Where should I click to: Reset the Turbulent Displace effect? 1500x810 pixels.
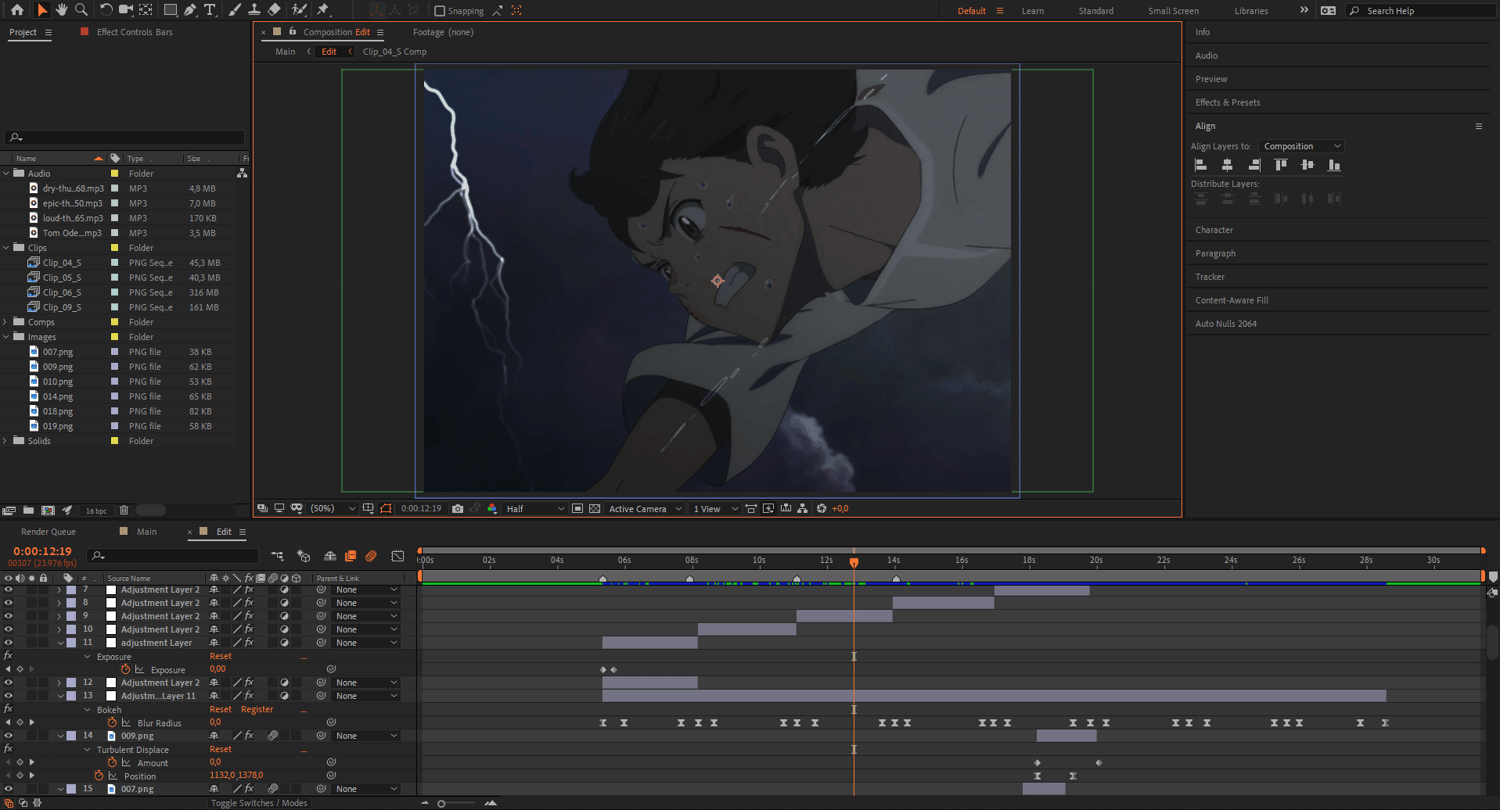click(220, 750)
